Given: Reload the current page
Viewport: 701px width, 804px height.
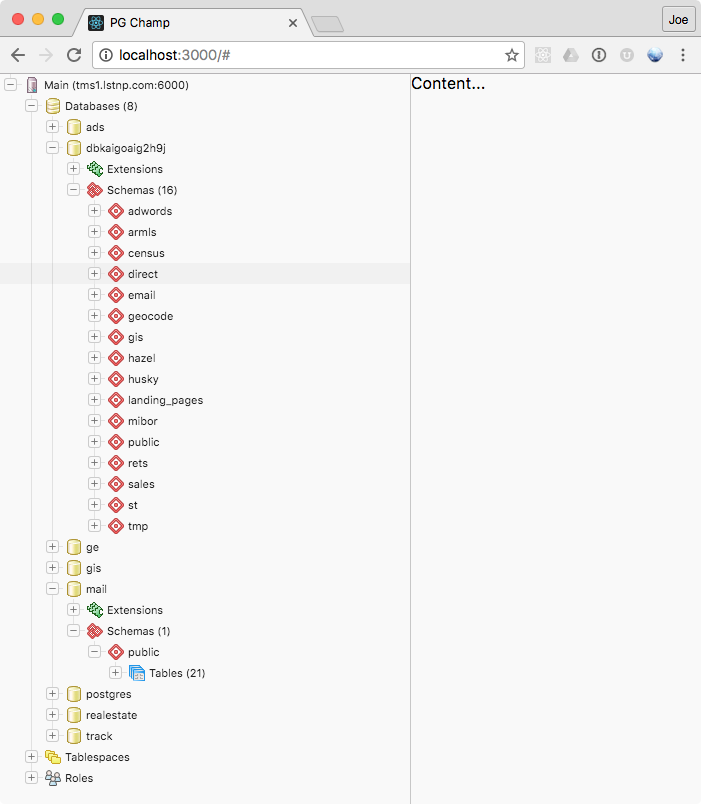Looking at the screenshot, I should point(74,55).
